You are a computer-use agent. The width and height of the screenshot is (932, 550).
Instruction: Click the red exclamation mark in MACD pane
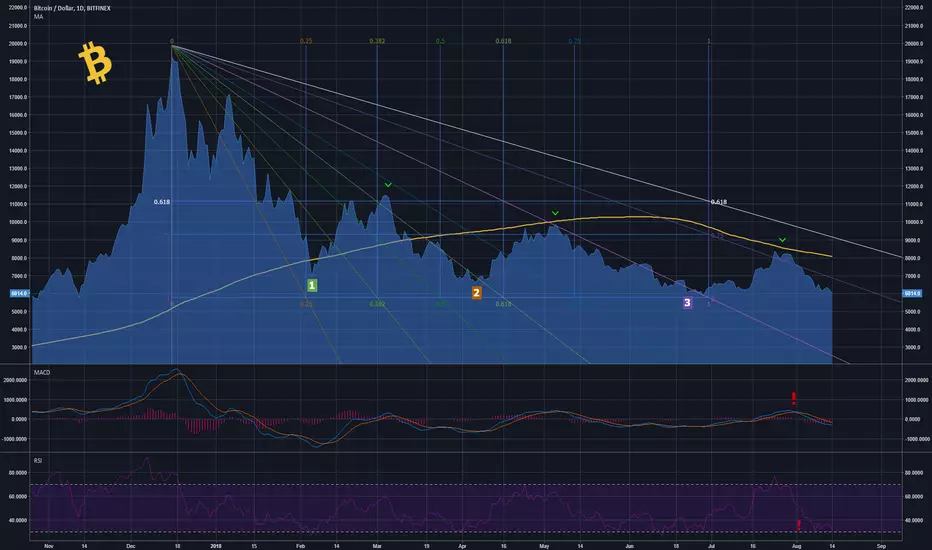[x=794, y=398]
